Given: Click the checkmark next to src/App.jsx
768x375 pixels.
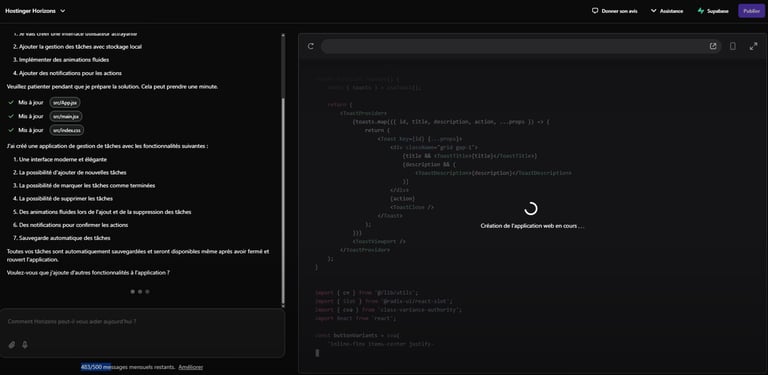Looking at the screenshot, I should [x=11, y=103].
